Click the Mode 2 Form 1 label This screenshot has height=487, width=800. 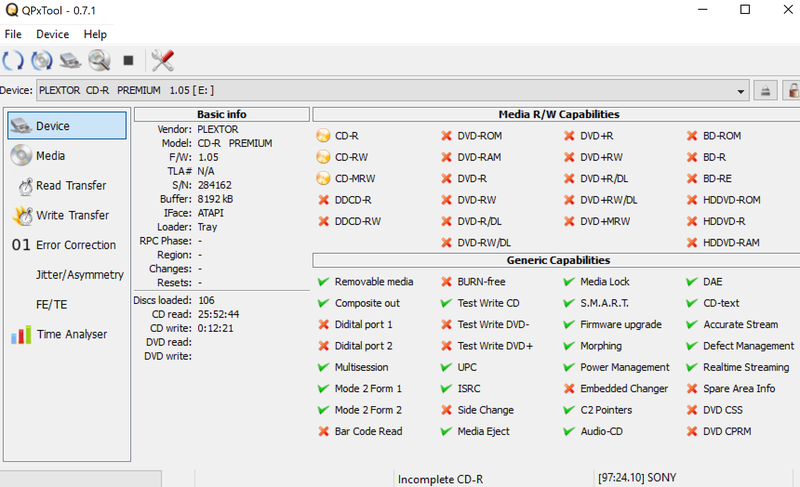tap(368, 389)
